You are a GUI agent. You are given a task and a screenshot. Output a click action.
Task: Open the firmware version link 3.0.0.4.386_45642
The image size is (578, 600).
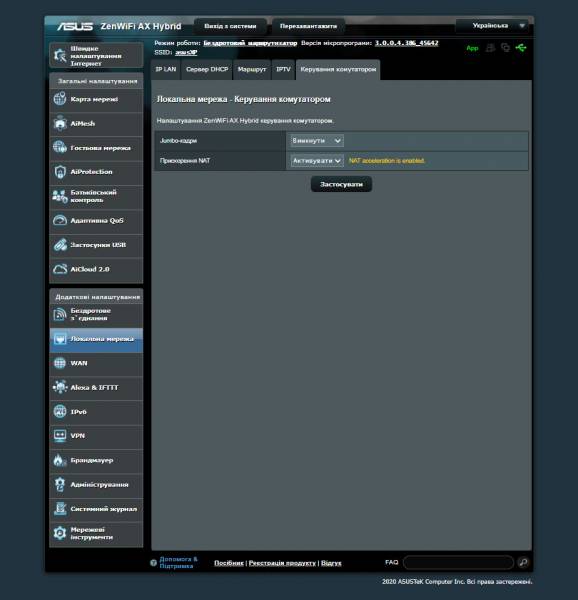point(406,43)
